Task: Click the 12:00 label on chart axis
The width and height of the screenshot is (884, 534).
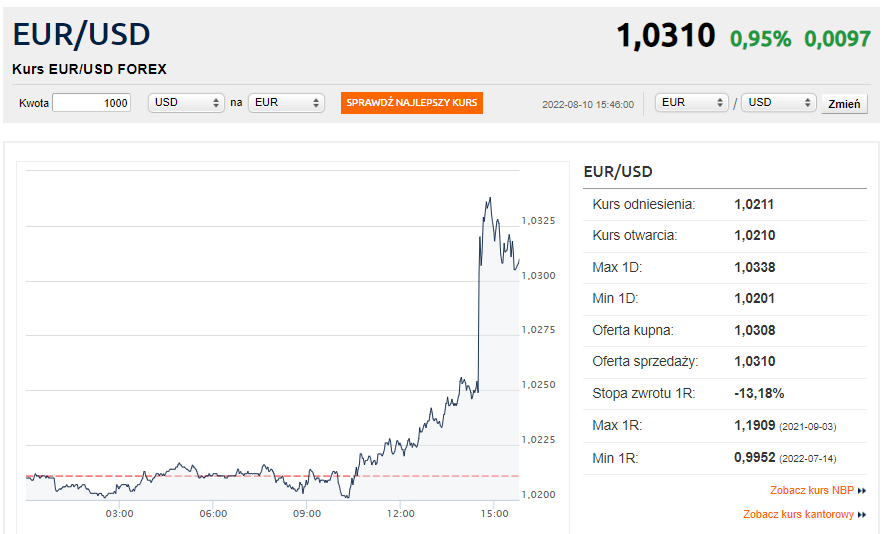Action: point(400,514)
